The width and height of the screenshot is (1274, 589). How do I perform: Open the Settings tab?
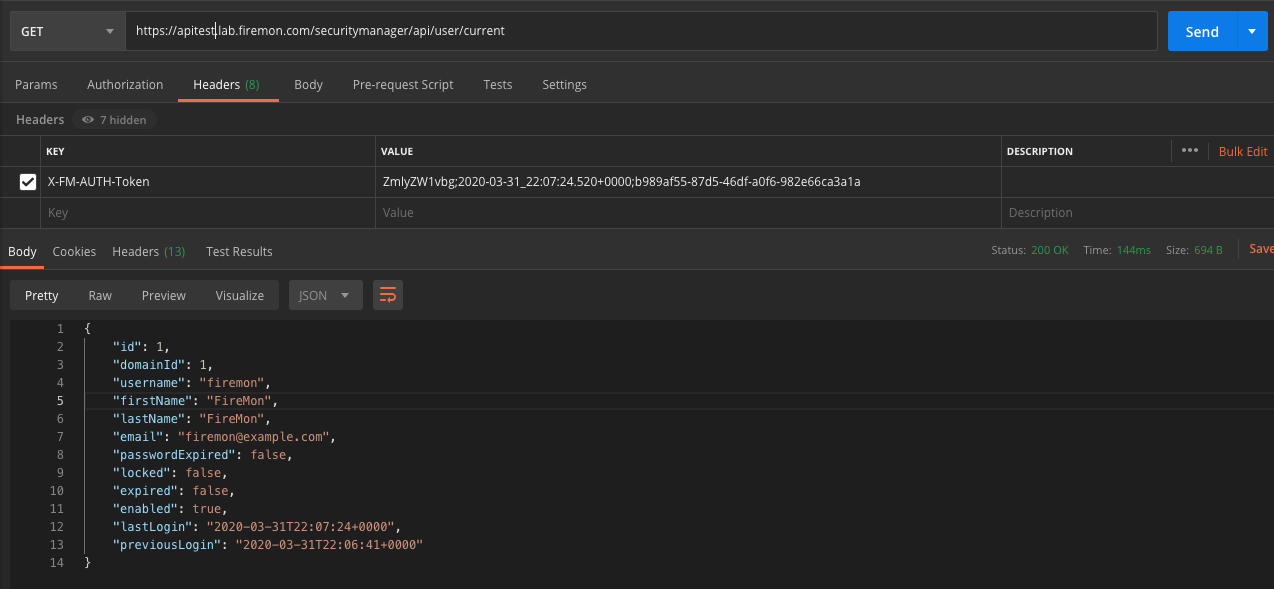click(564, 85)
